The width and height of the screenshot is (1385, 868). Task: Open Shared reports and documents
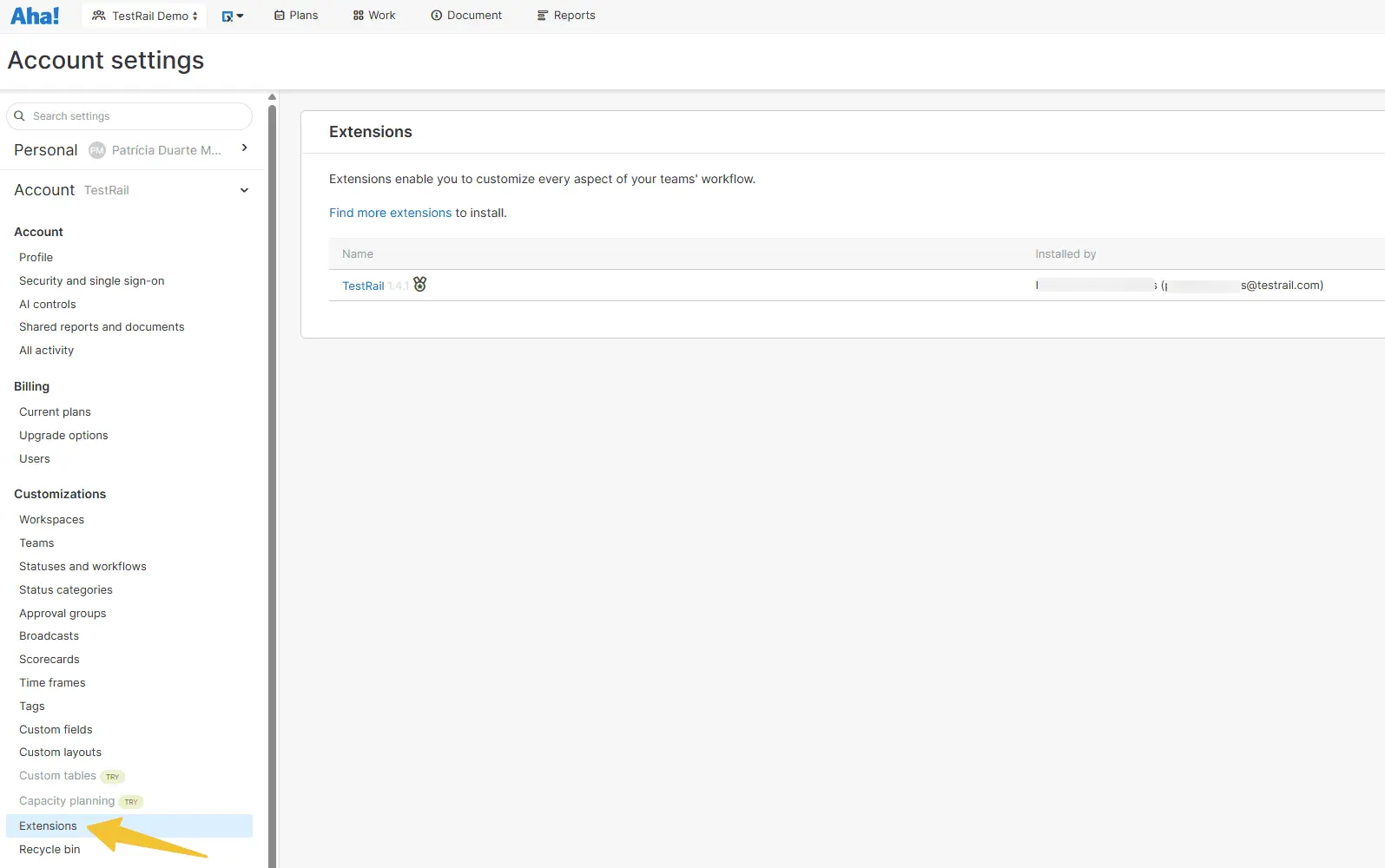102,327
